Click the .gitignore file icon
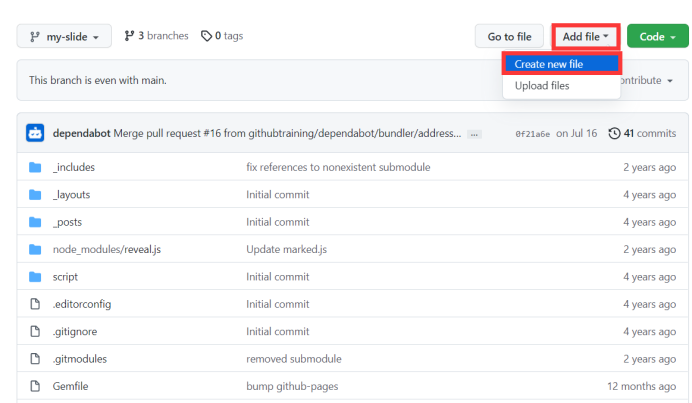The image size is (692, 403). pyautogui.click(x=35, y=331)
